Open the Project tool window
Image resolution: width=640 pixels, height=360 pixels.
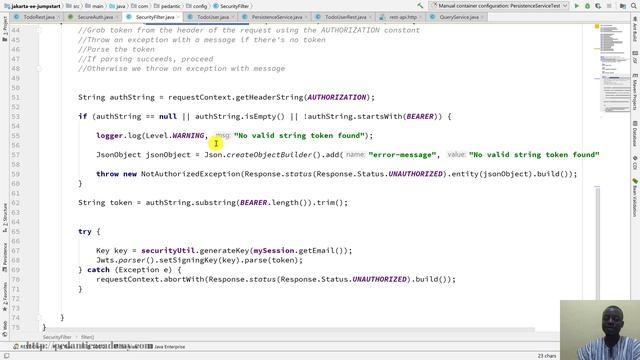(x=4, y=29)
